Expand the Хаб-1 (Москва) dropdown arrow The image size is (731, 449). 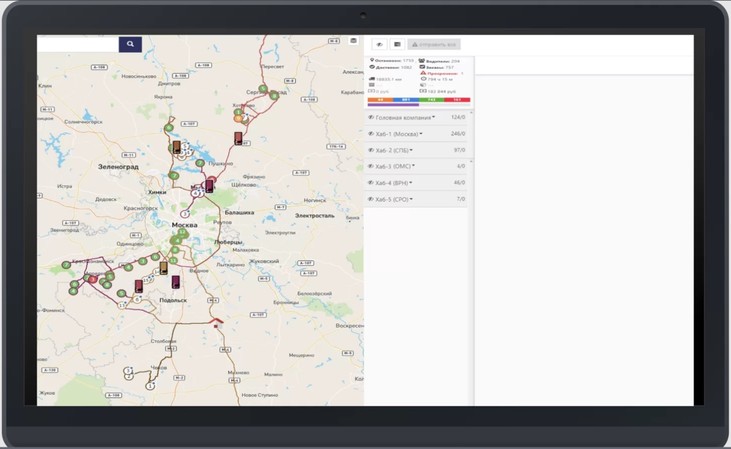[421, 134]
